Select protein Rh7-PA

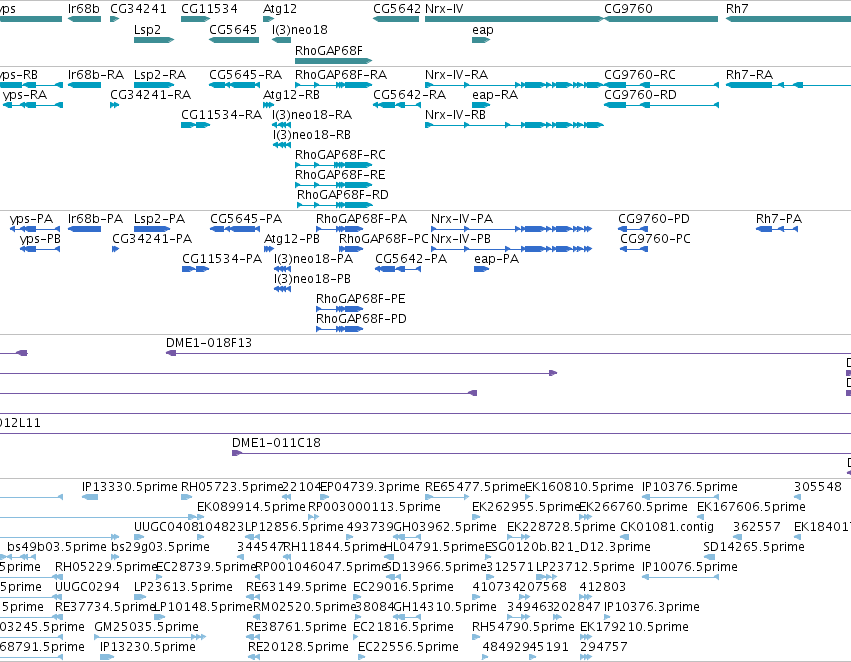(x=778, y=219)
